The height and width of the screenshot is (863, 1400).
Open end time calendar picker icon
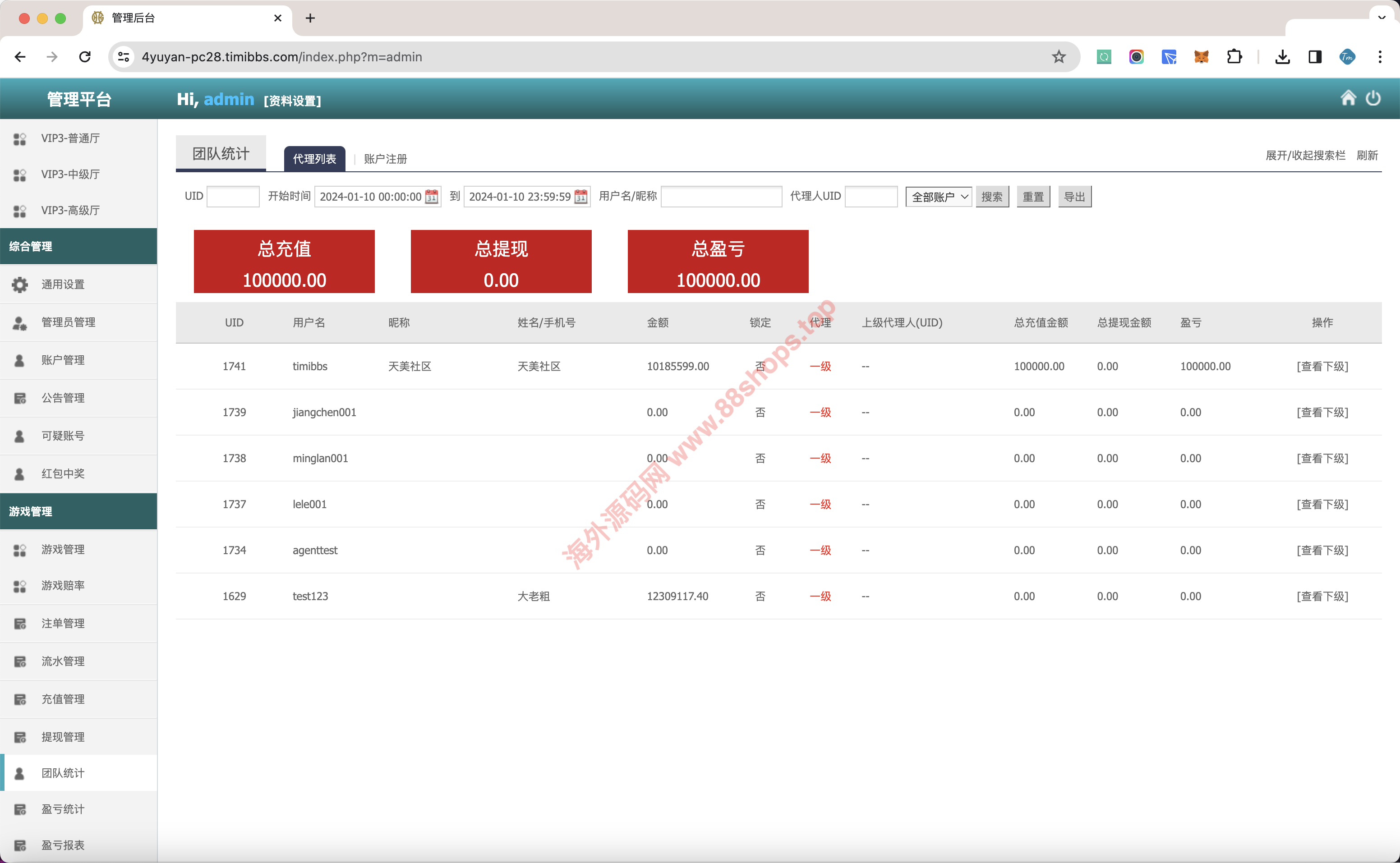coord(580,196)
